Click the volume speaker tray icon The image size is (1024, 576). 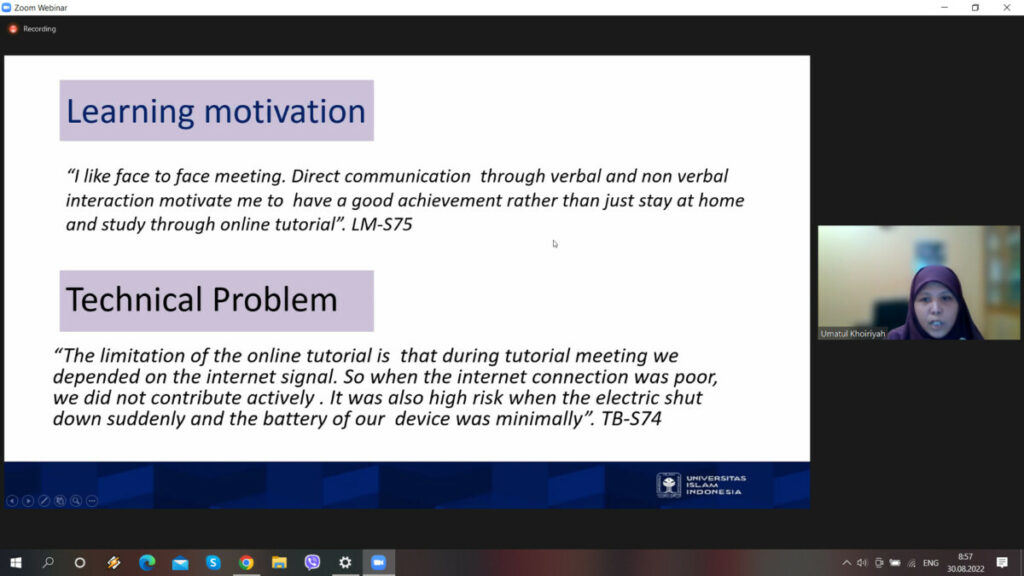(x=862, y=563)
